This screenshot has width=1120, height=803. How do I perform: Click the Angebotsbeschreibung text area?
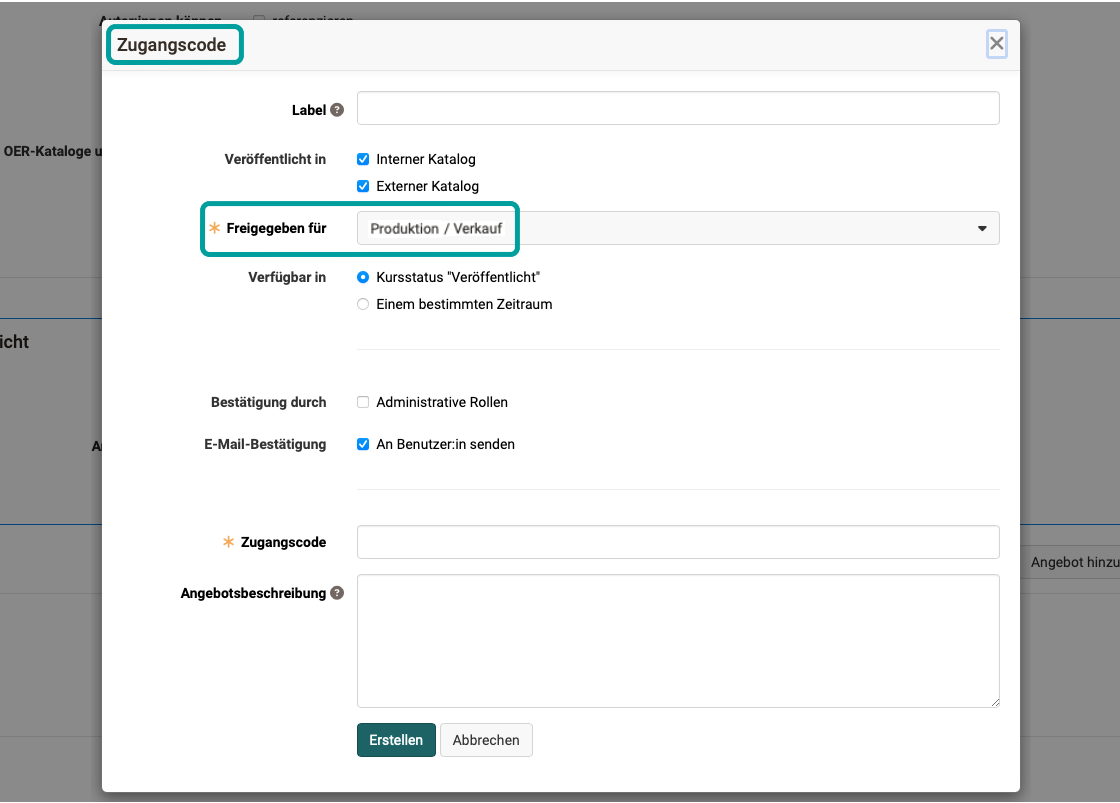pyautogui.click(x=678, y=640)
